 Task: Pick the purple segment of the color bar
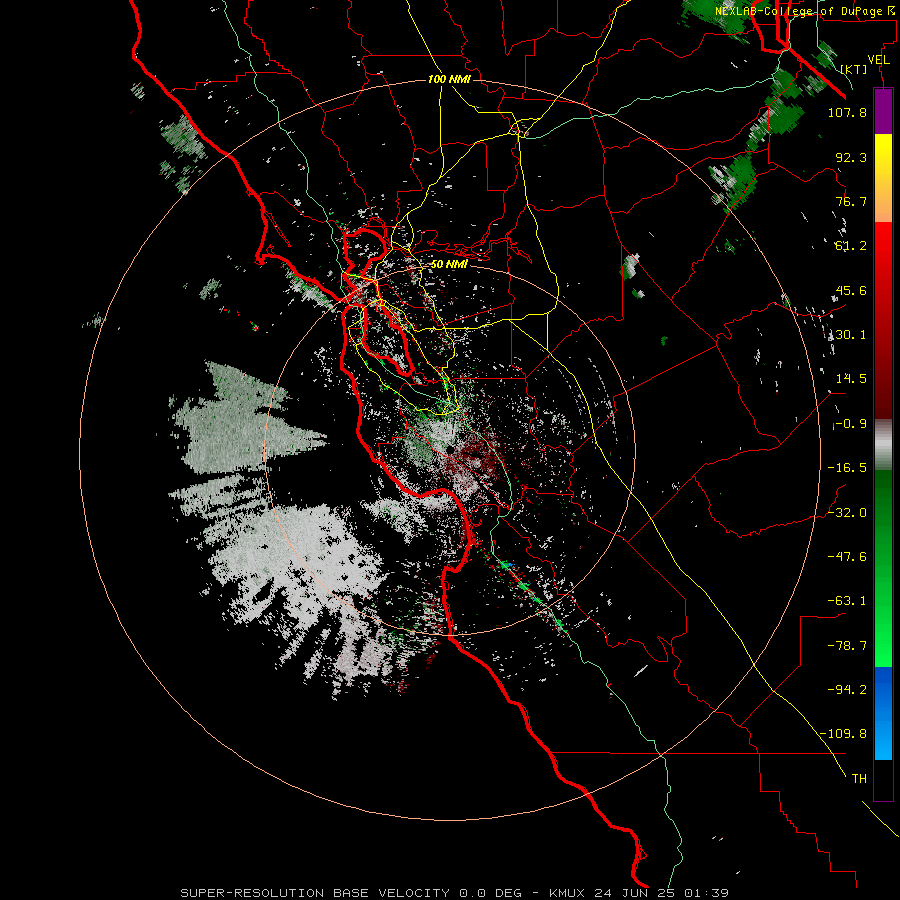click(883, 111)
